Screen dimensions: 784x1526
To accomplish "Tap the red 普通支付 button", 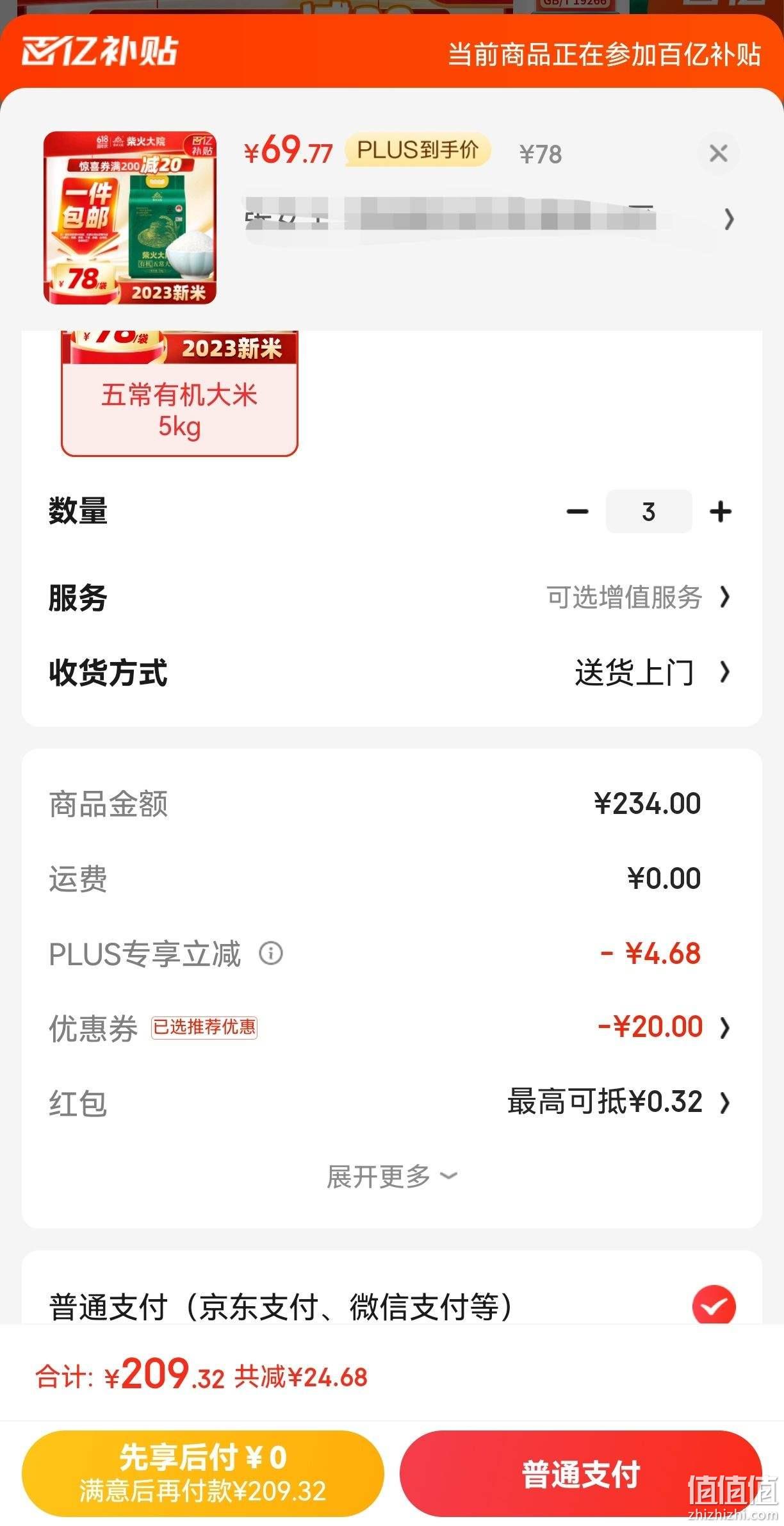I will tap(580, 1473).
